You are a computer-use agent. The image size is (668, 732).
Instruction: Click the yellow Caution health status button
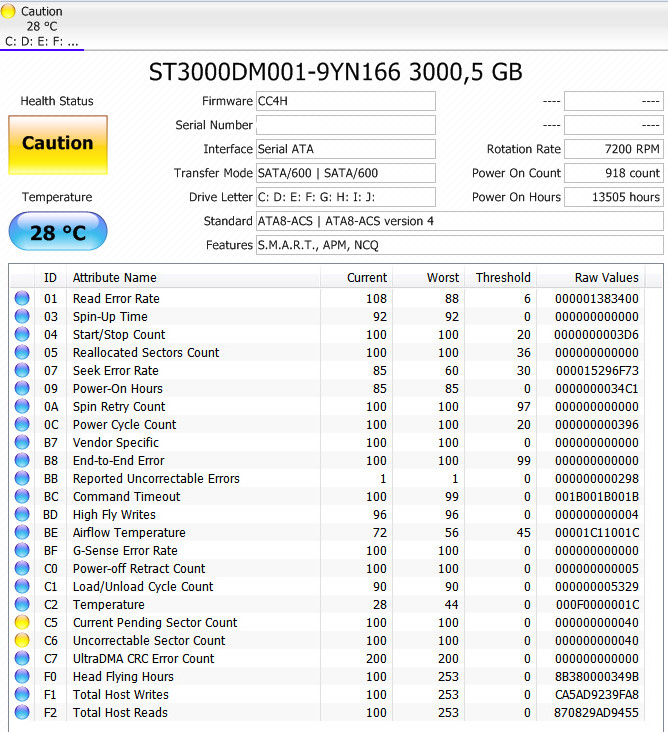click(x=58, y=145)
